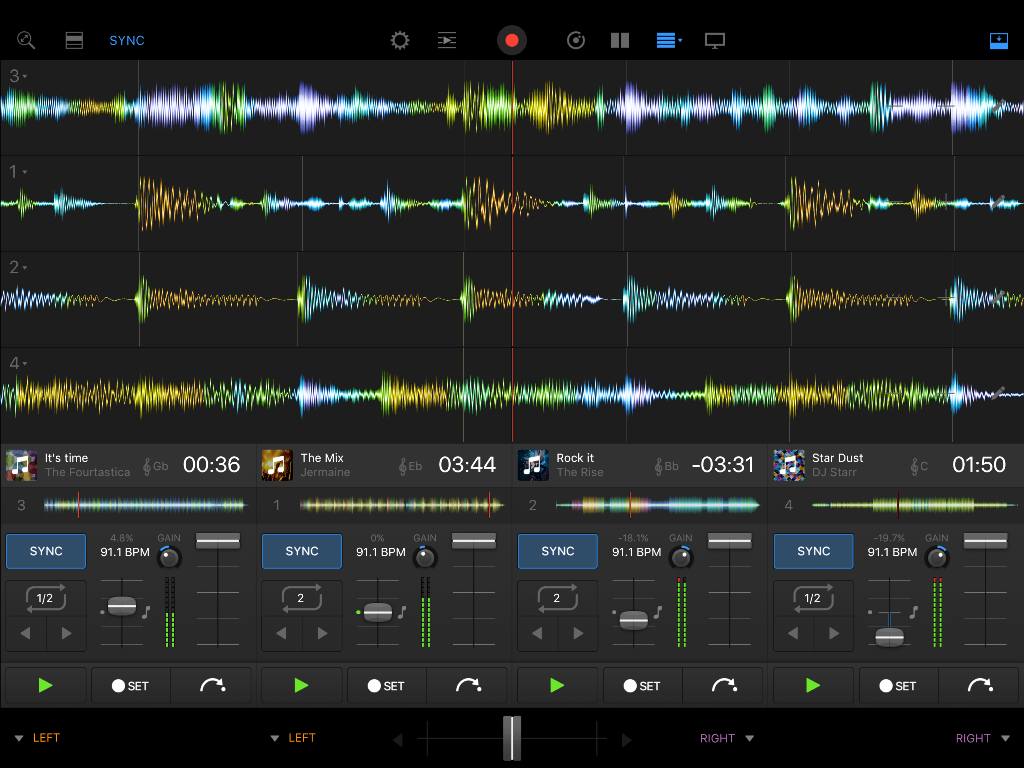Screen dimensions: 1024x768
Task: Switch to turntable view icon
Action: coord(575,41)
